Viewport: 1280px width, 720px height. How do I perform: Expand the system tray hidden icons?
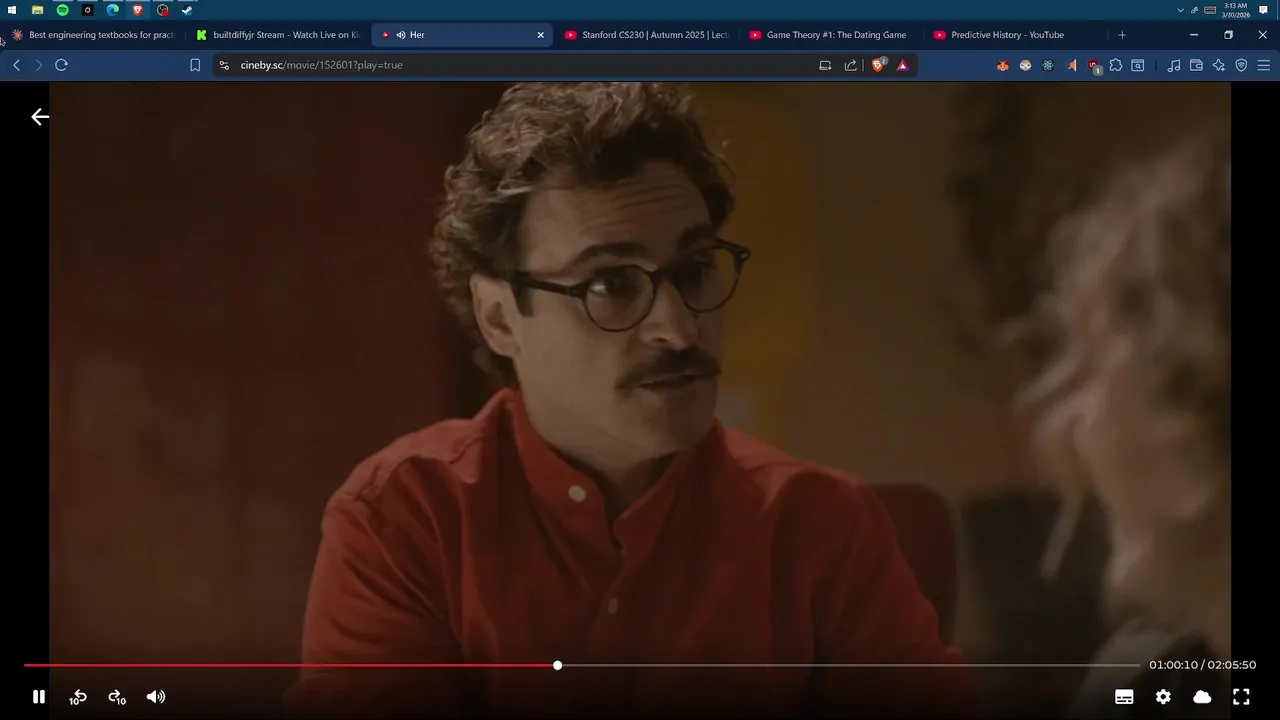[x=1180, y=10]
